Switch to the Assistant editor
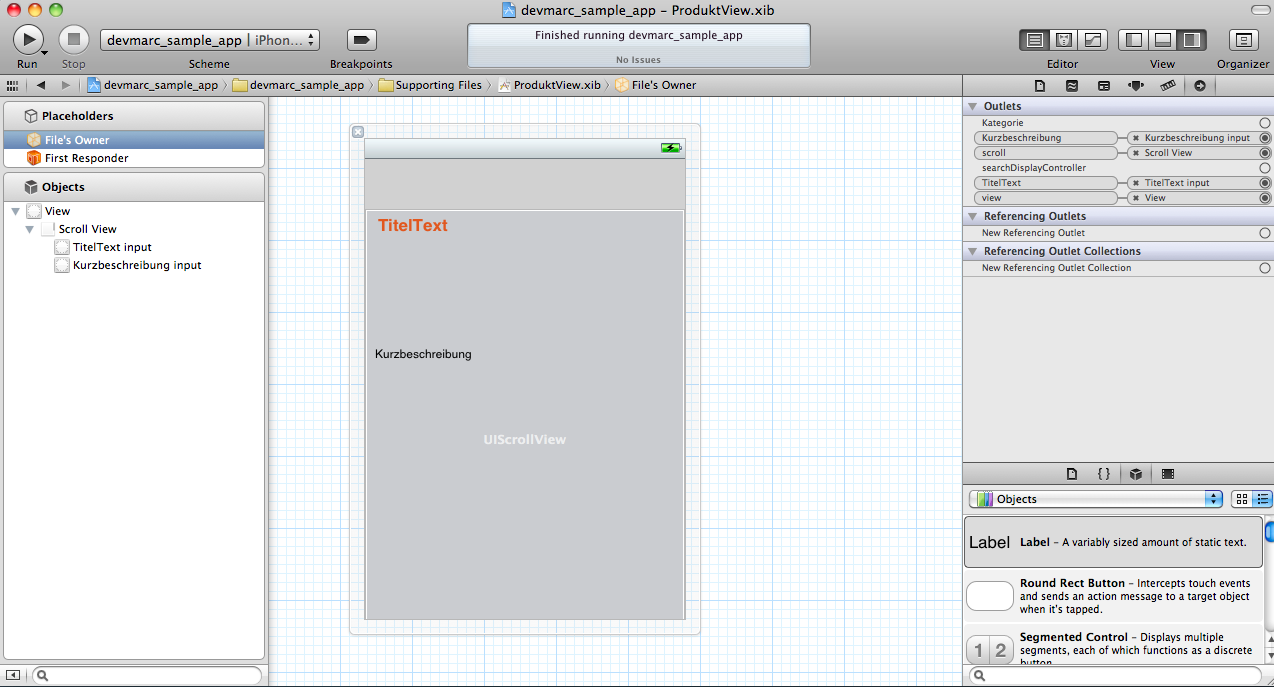This screenshot has height=687, width=1274. 1064,40
